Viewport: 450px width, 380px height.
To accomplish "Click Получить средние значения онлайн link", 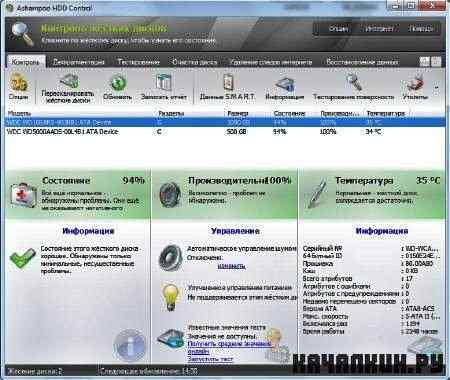I will 229,347.
